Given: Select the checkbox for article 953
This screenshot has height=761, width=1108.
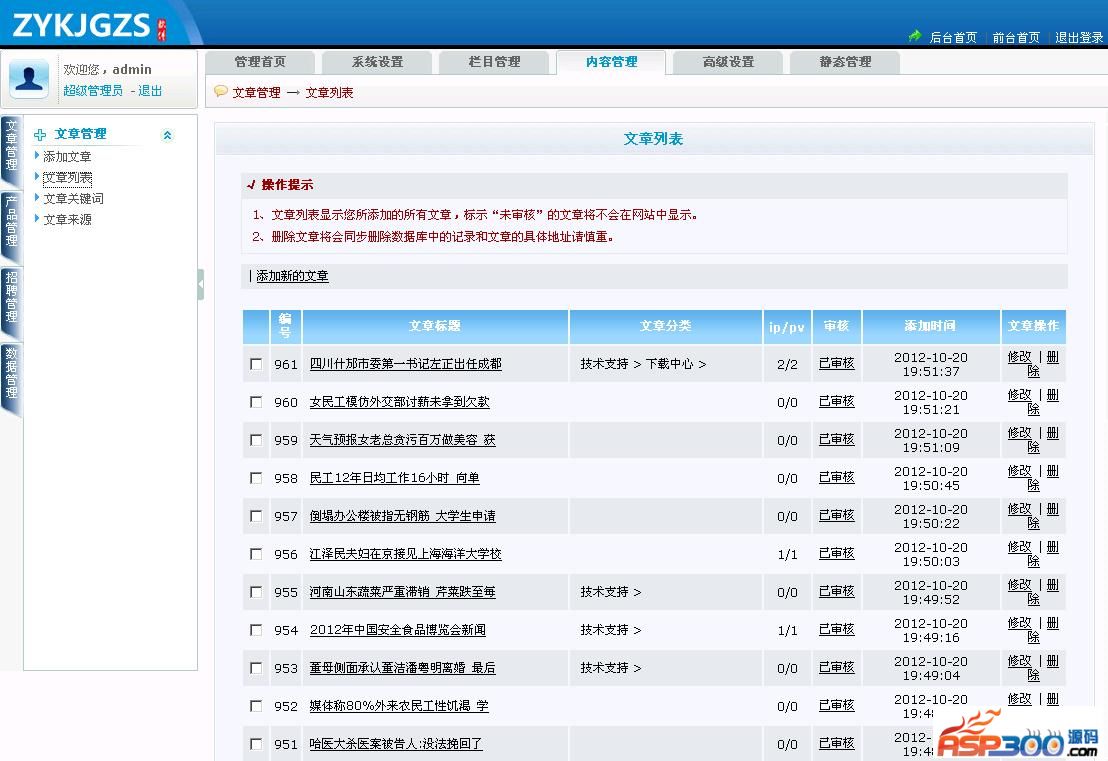Looking at the screenshot, I should click(256, 668).
